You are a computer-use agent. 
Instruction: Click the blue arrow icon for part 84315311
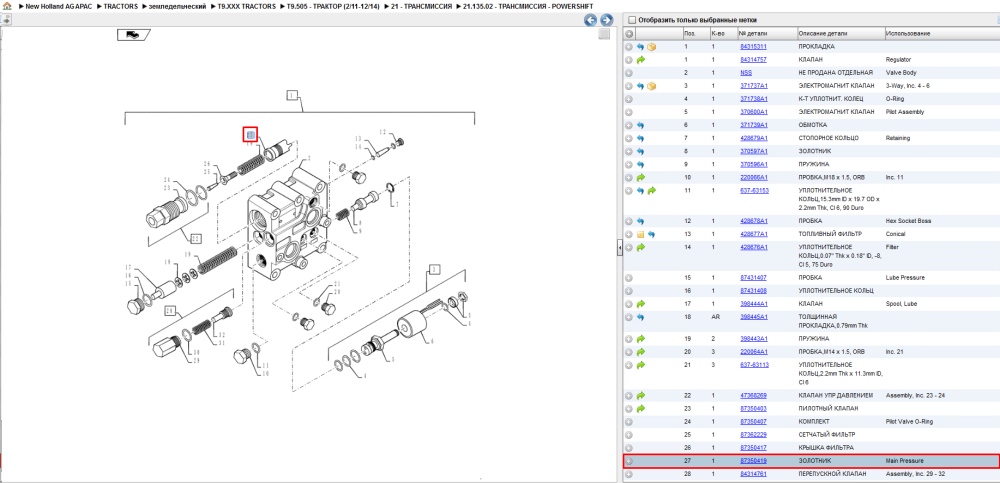[641, 47]
